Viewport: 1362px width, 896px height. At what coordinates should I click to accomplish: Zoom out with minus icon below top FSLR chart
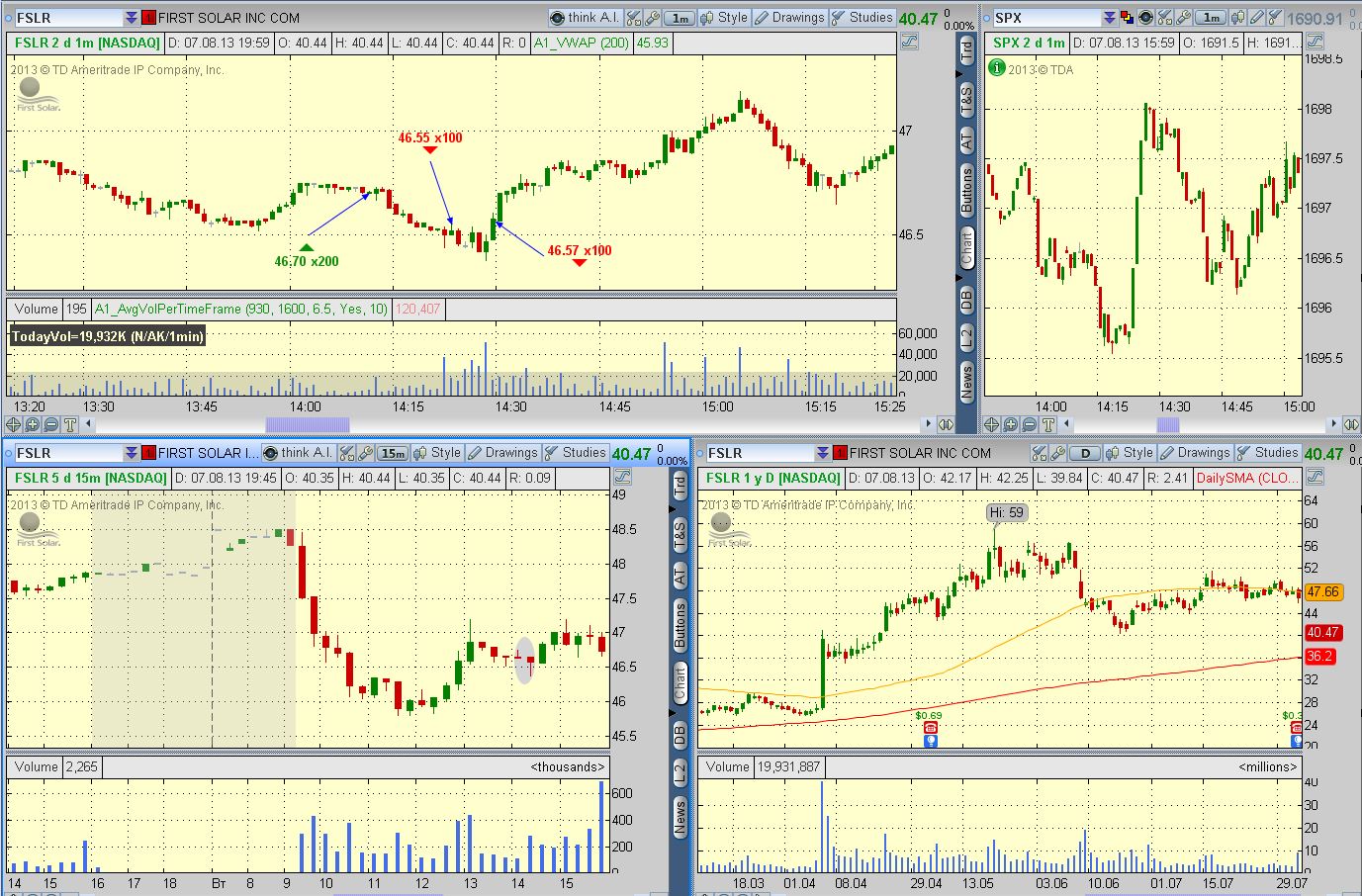click(51, 424)
